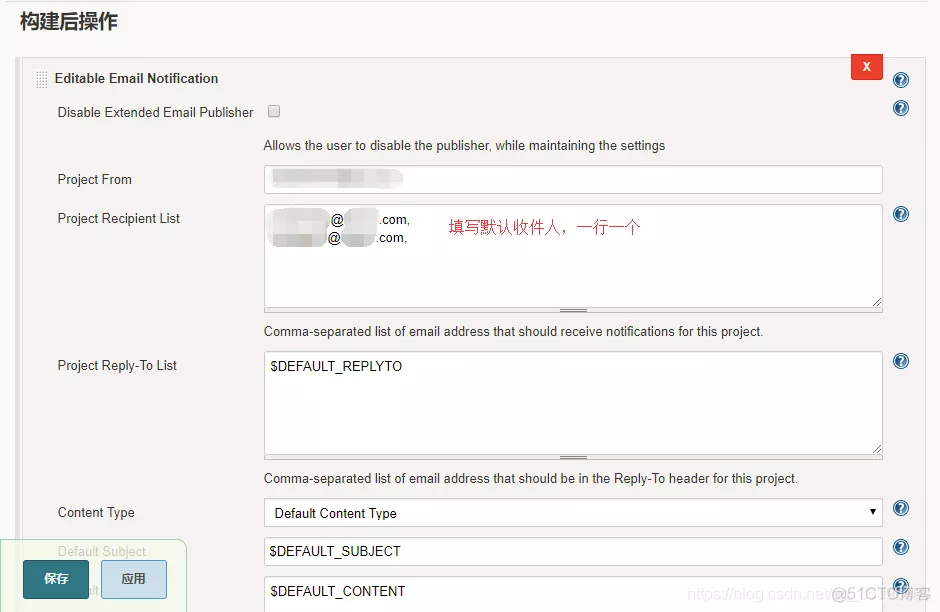Click inside Project Reply-To List textarea
This screenshot has height=612, width=940.
[573, 403]
